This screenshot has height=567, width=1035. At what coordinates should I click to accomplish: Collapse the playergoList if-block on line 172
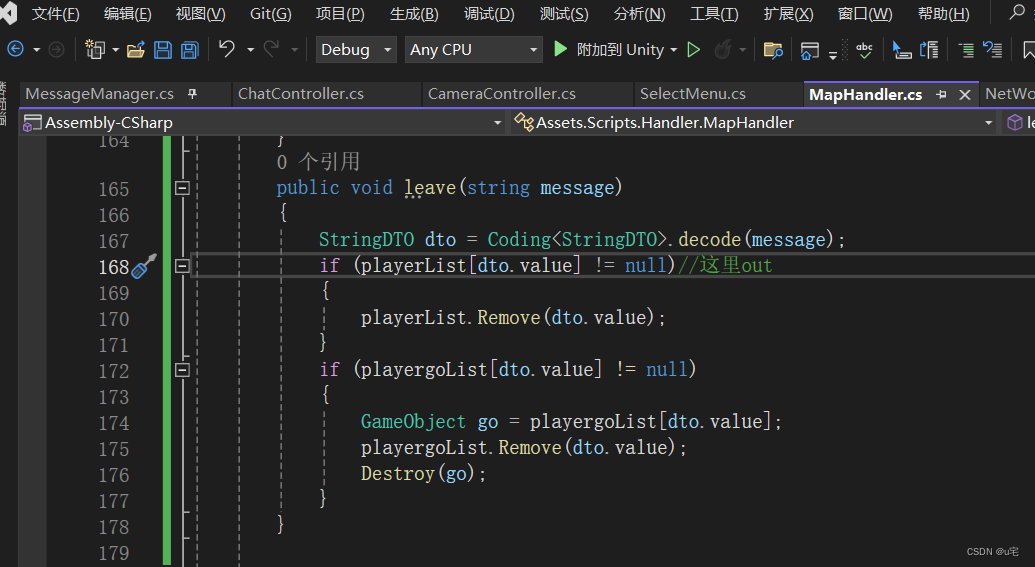pos(182,370)
